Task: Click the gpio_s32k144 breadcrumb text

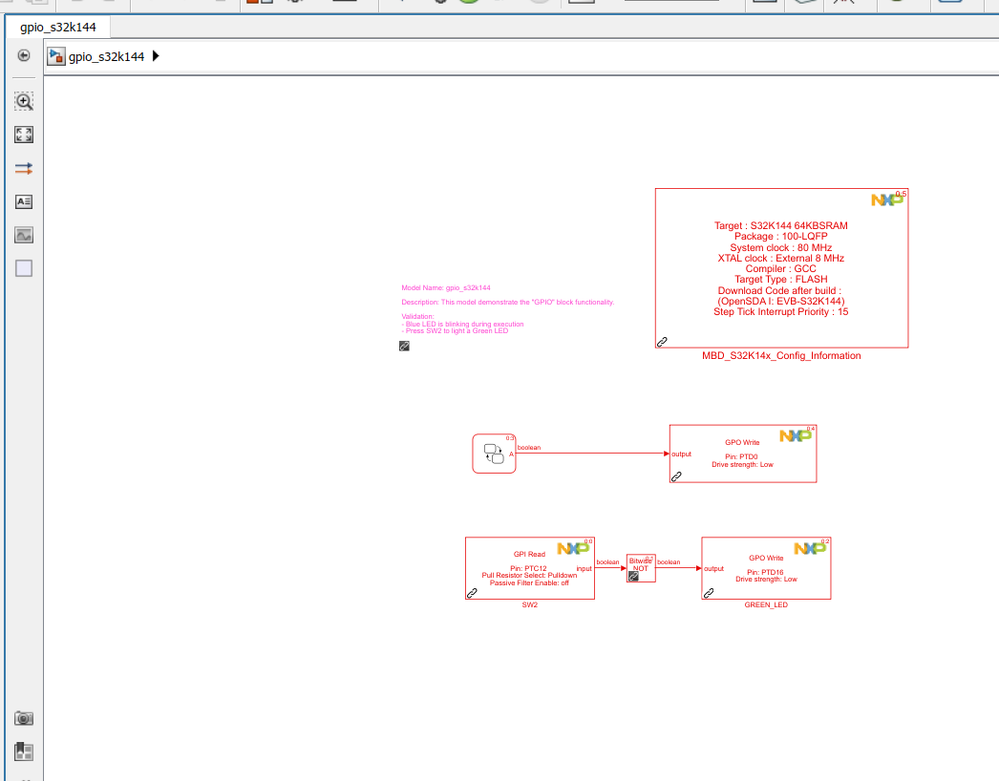Action: 106,57
